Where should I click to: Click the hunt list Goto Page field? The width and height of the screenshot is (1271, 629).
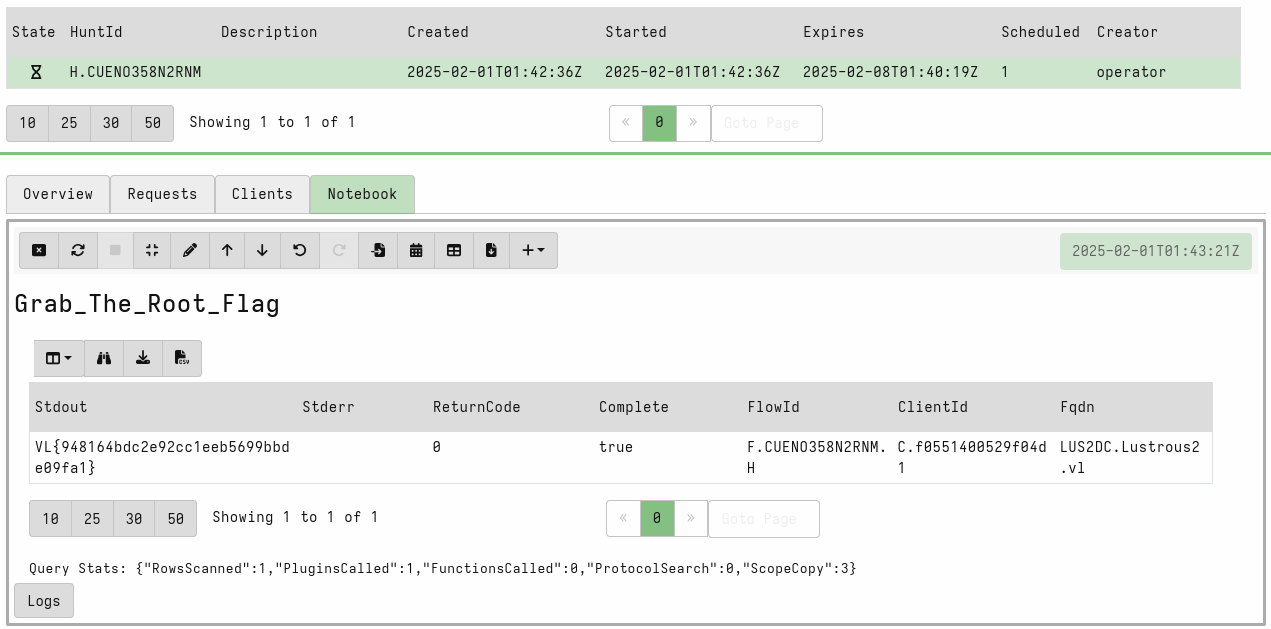click(x=767, y=123)
